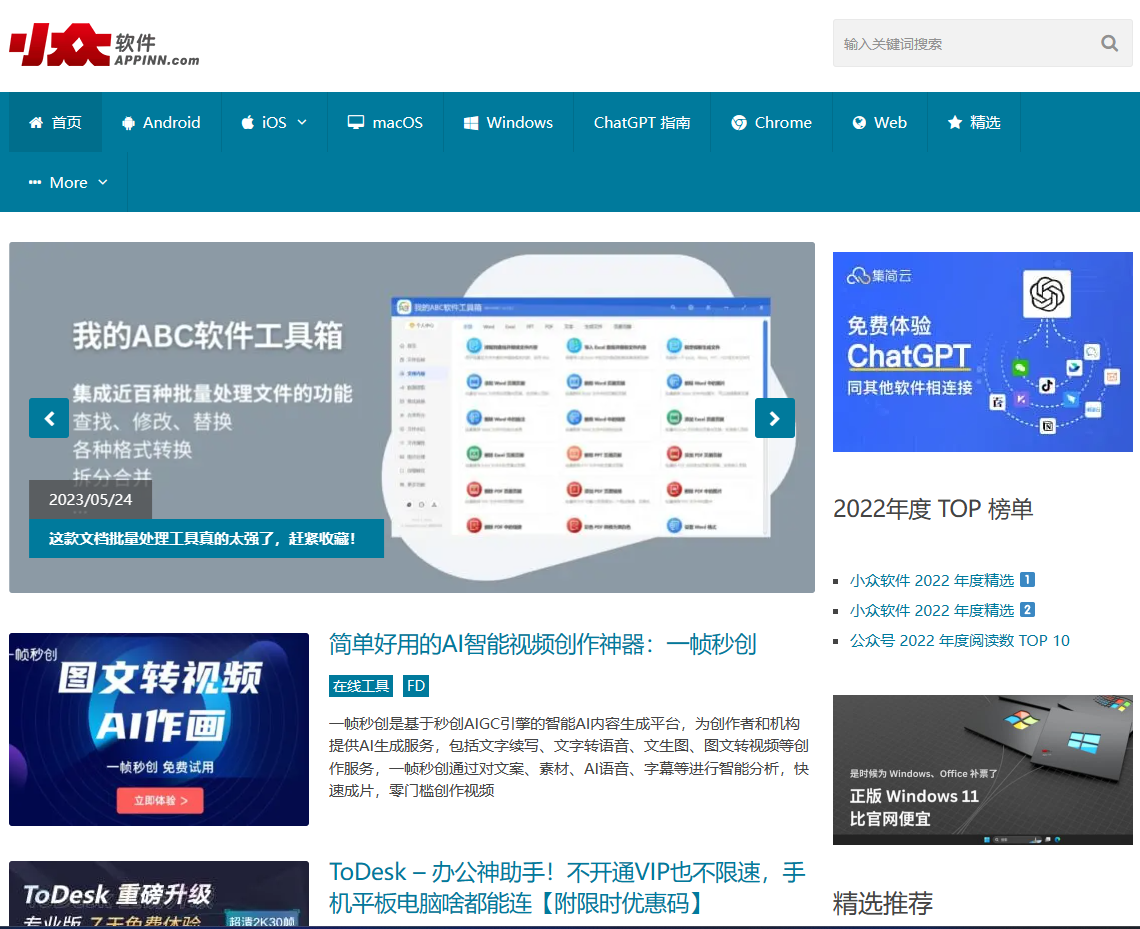This screenshot has width=1140, height=929.
Task: Open the Web category menu
Action: pyautogui.click(x=880, y=122)
